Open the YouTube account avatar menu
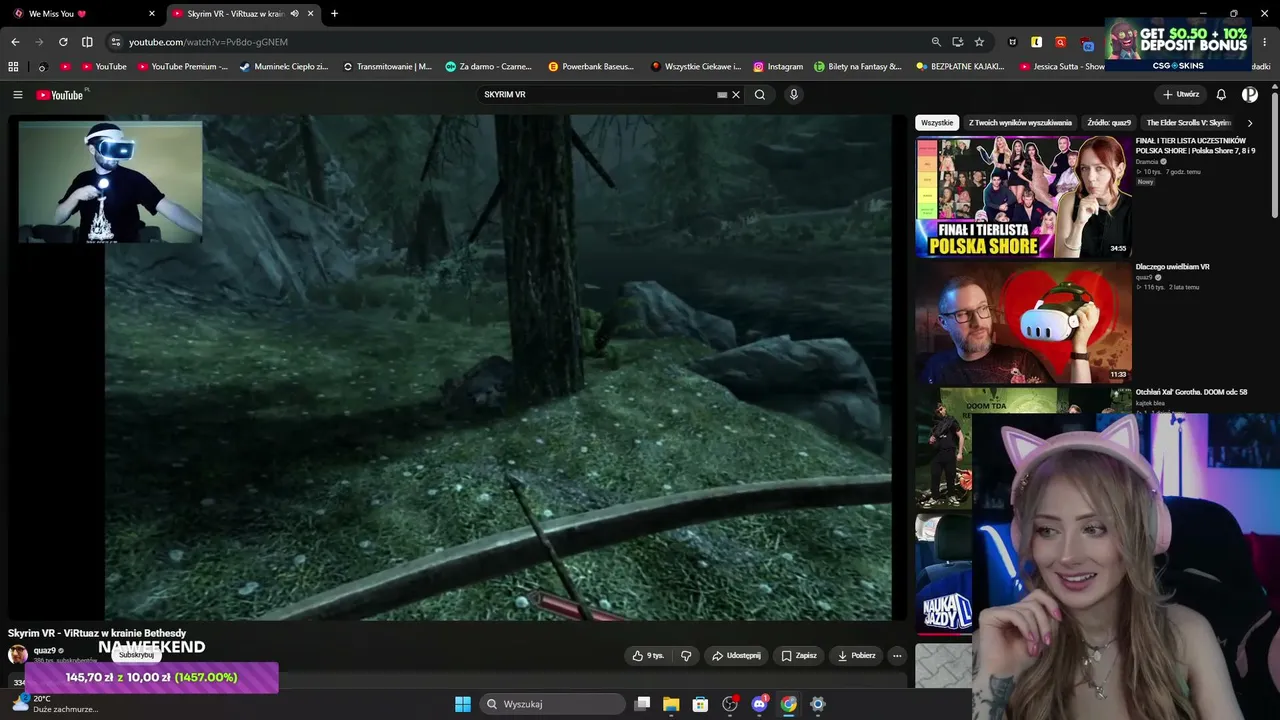This screenshot has width=1280, height=720. click(x=1250, y=95)
